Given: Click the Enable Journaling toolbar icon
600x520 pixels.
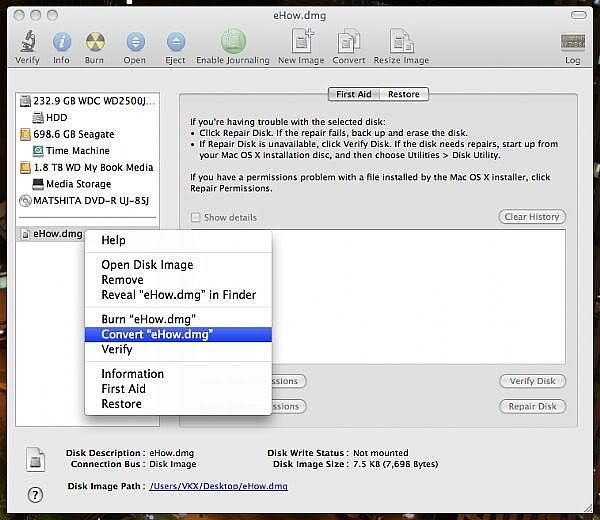Looking at the screenshot, I should click(233, 41).
